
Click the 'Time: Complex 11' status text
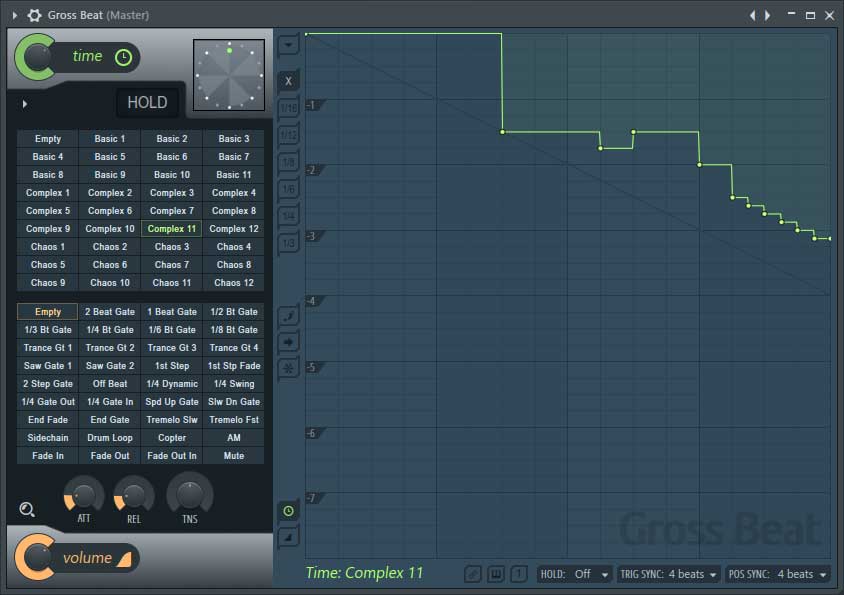click(x=364, y=573)
